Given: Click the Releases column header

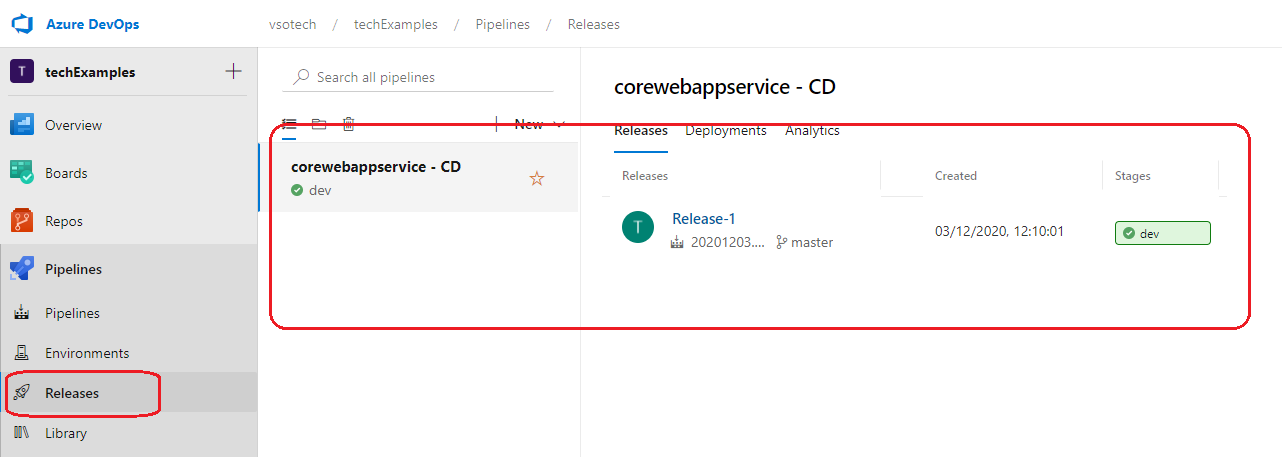Looking at the screenshot, I should point(645,175).
